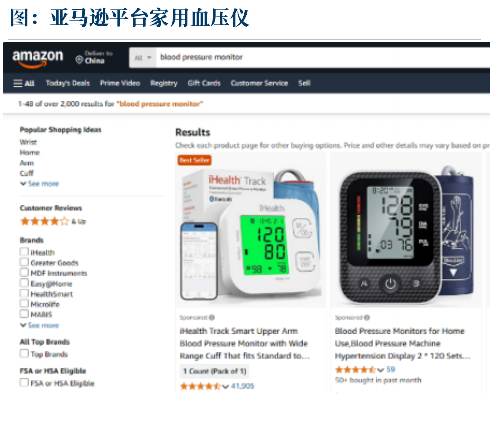Click the Amazon logo
Viewport: 500px width, 424px height.
(x=38, y=58)
